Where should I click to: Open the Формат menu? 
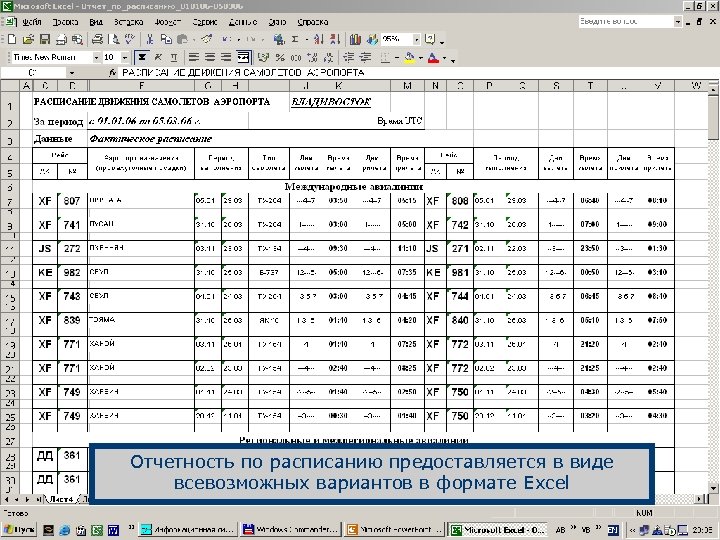point(168,22)
